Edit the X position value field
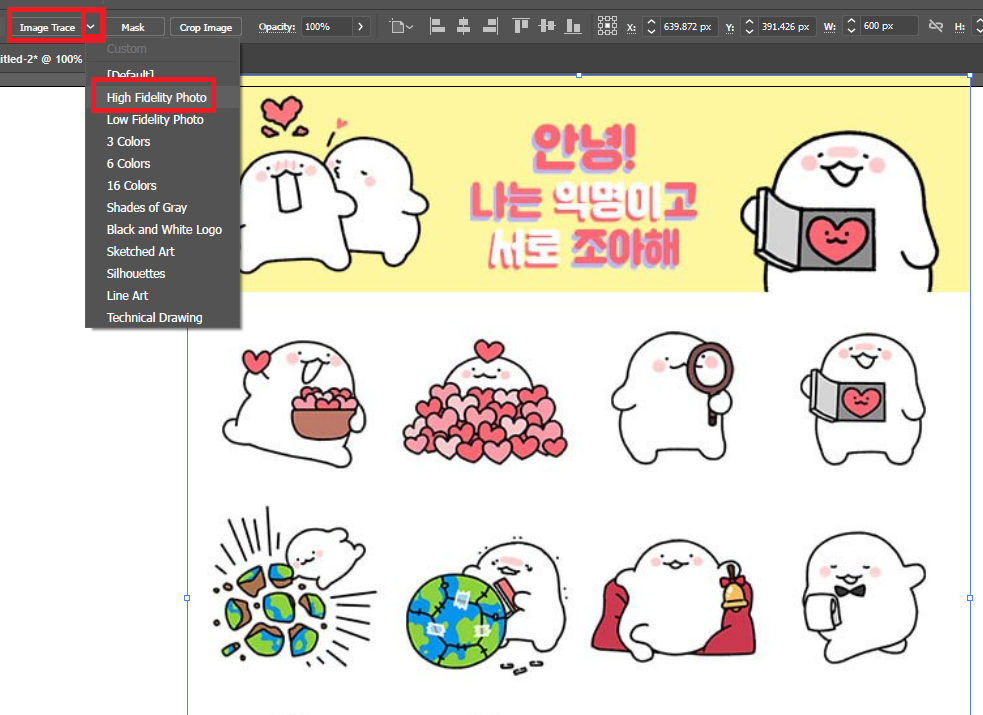 tap(688, 27)
